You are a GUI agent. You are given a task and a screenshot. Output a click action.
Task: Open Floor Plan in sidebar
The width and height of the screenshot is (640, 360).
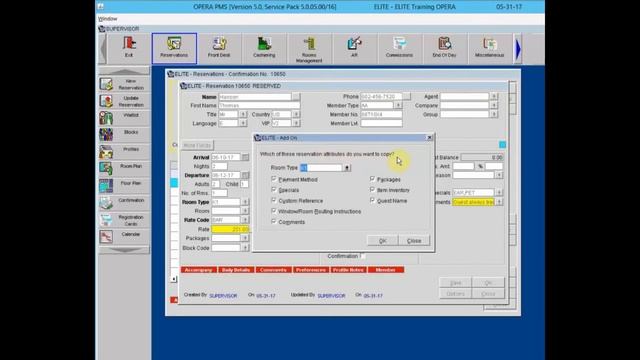point(124,186)
